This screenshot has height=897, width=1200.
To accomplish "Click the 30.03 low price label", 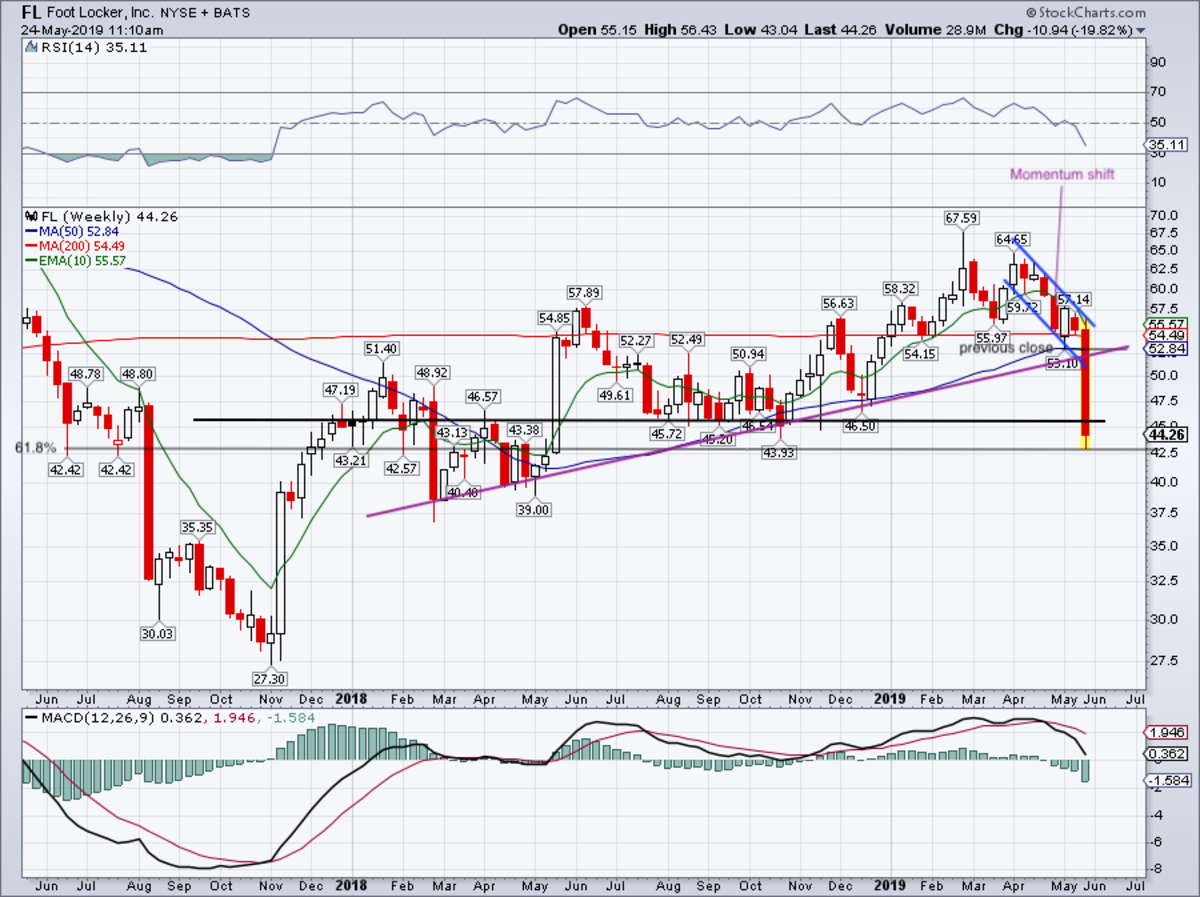I will coord(158,633).
